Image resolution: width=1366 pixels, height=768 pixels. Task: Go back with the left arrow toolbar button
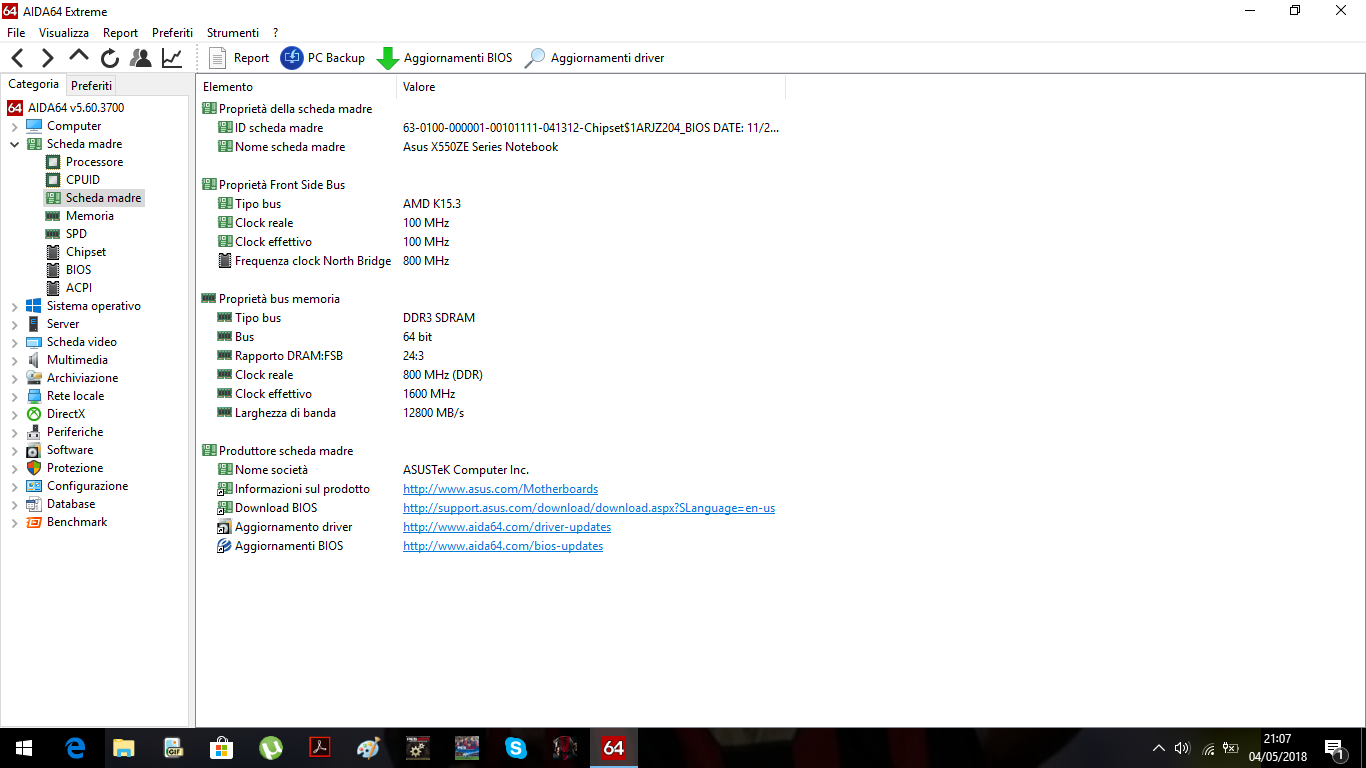pos(18,58)
